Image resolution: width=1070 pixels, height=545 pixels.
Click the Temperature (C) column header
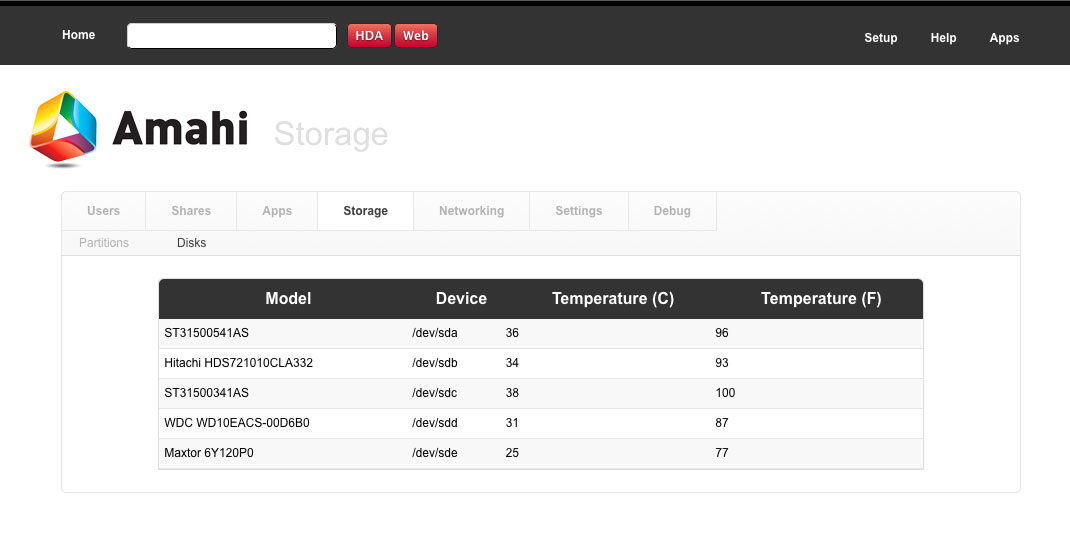[x=613, y=299]
